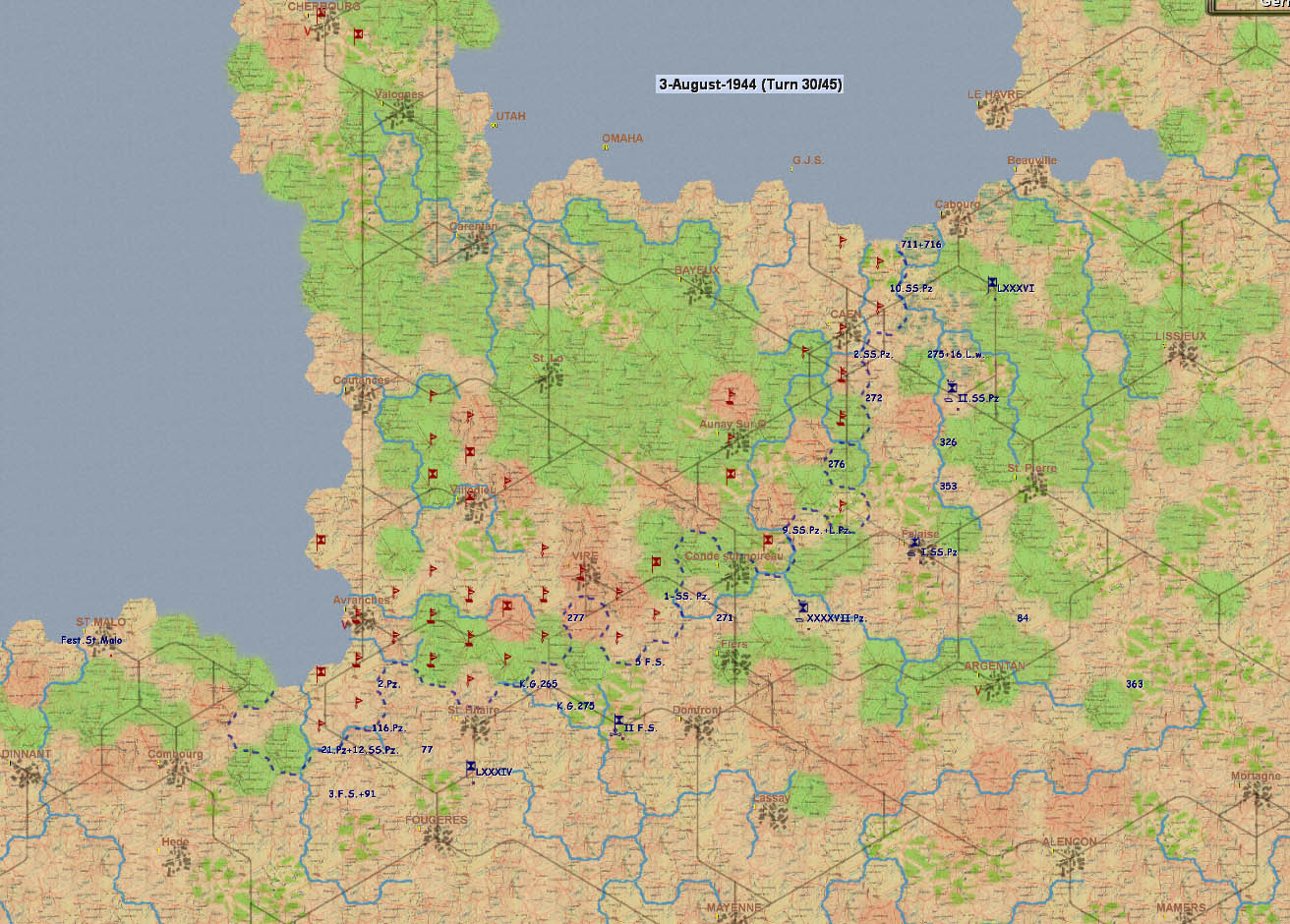Click the Aunay Sur O town label

click(733, 425)
